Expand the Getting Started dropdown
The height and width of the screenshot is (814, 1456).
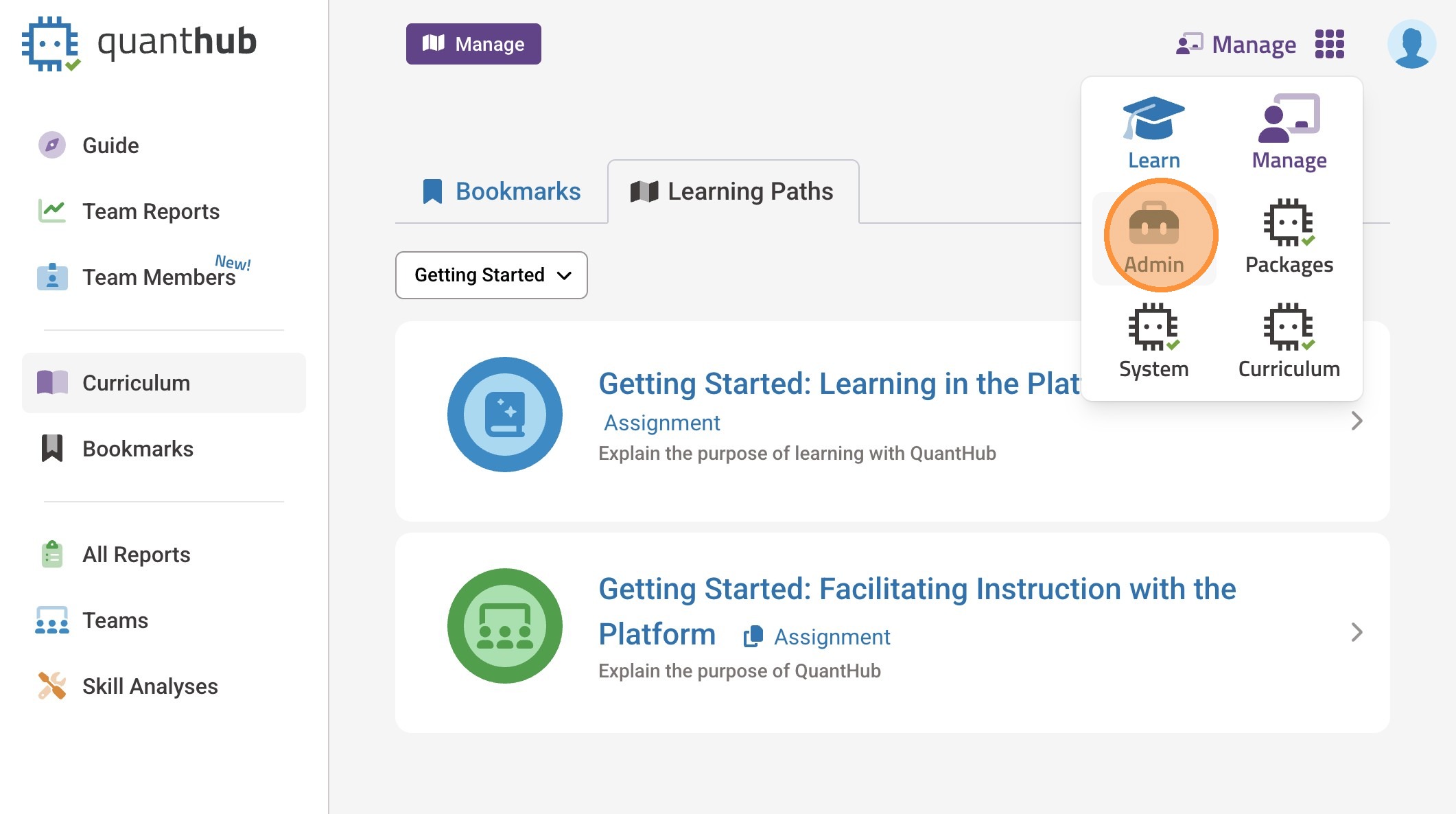[491, 275]
